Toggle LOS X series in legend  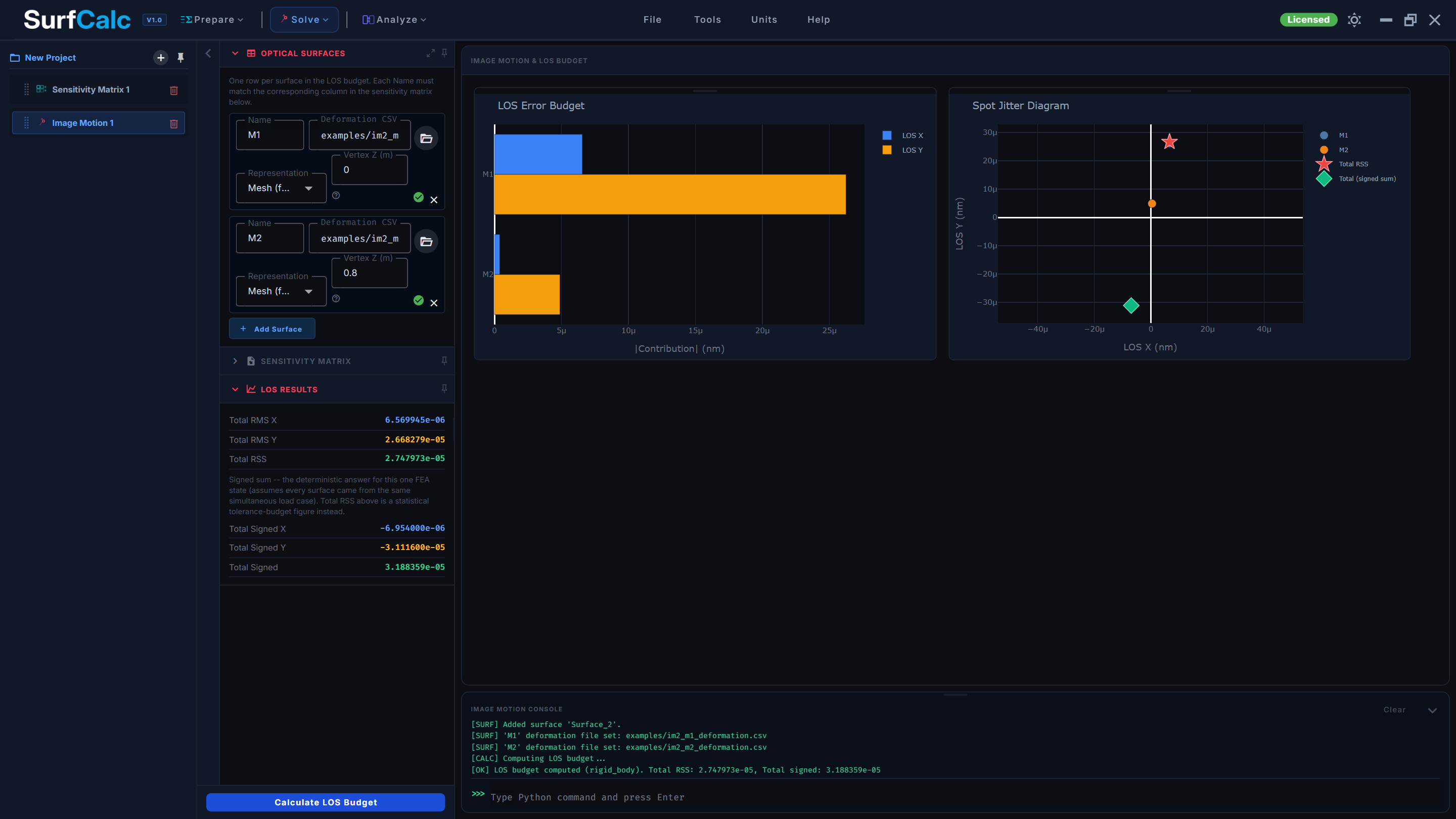[902, 135]
